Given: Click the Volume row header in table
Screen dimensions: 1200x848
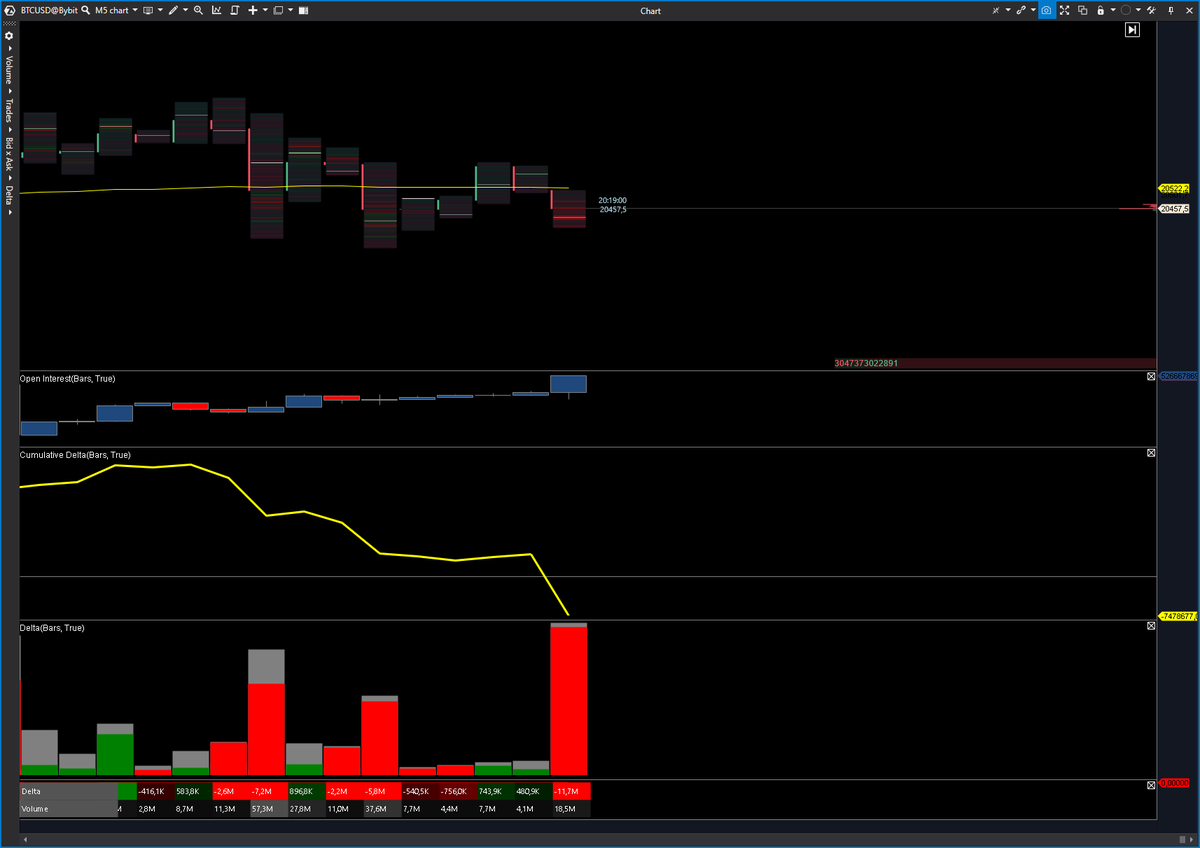Looking at the screenshot, I should 68,808.
